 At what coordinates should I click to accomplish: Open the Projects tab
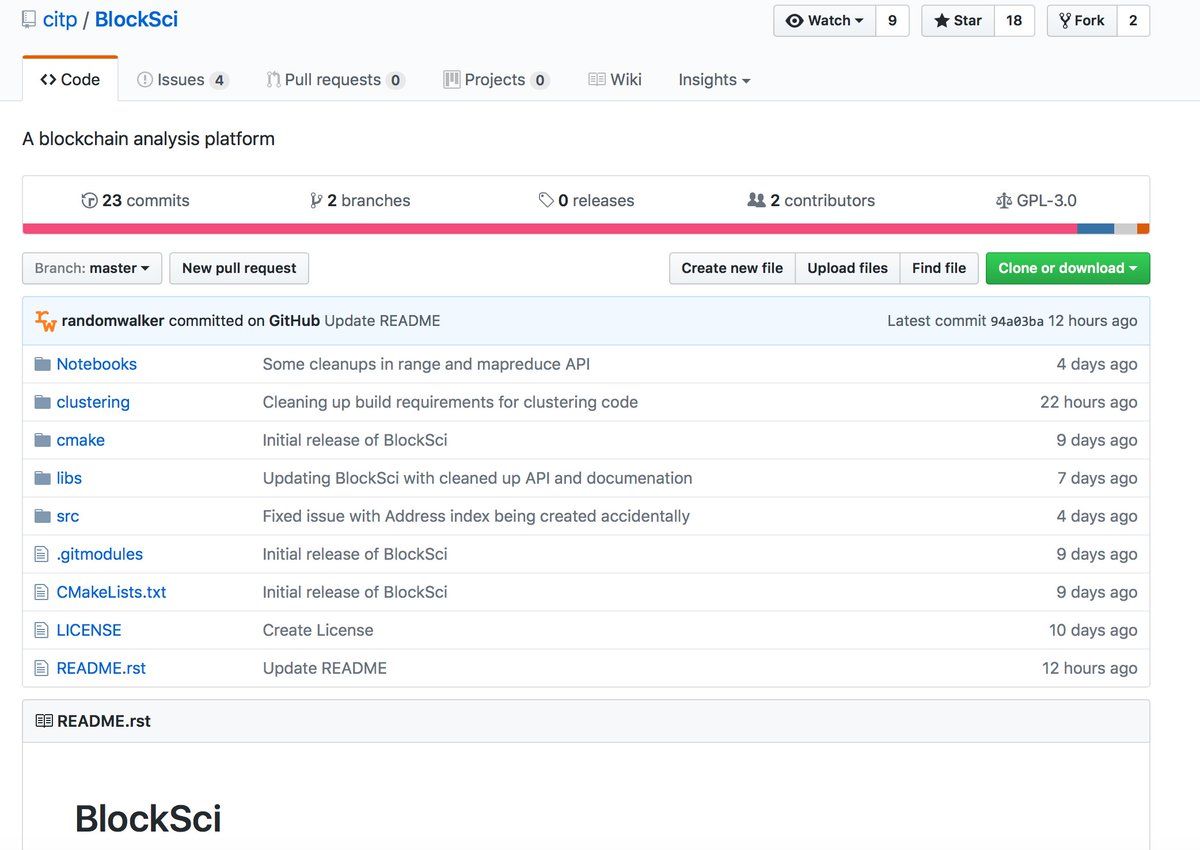pos(496,79)
